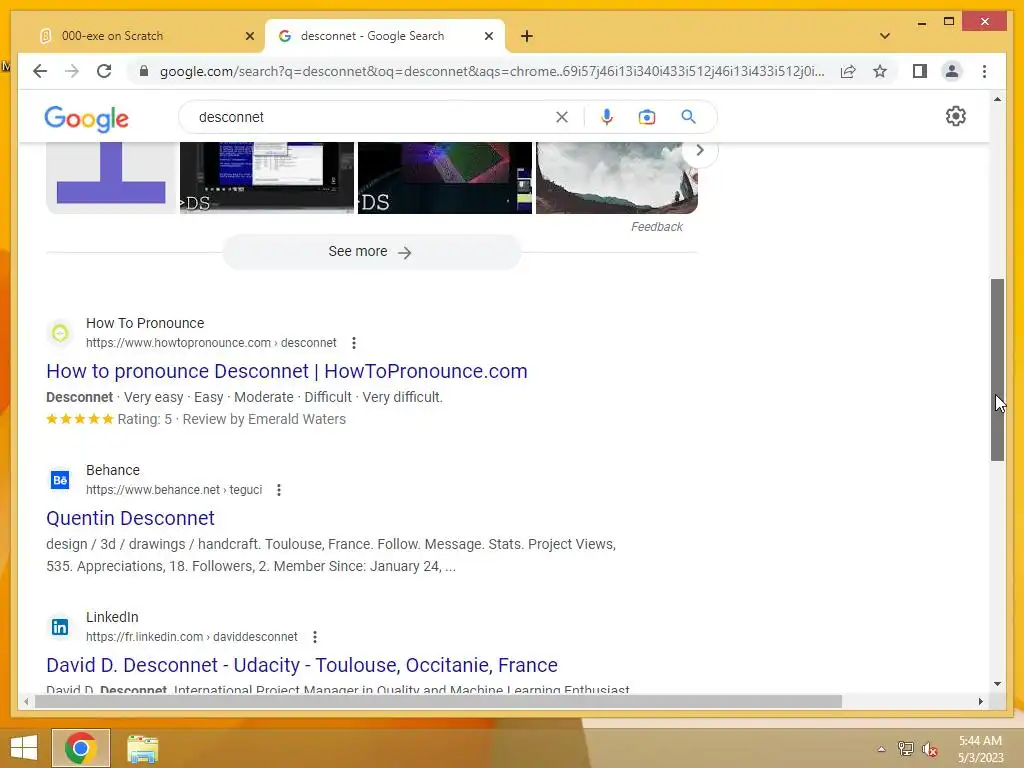Bookmark this tab with the star
The image size is (1024, 768).
880,71
